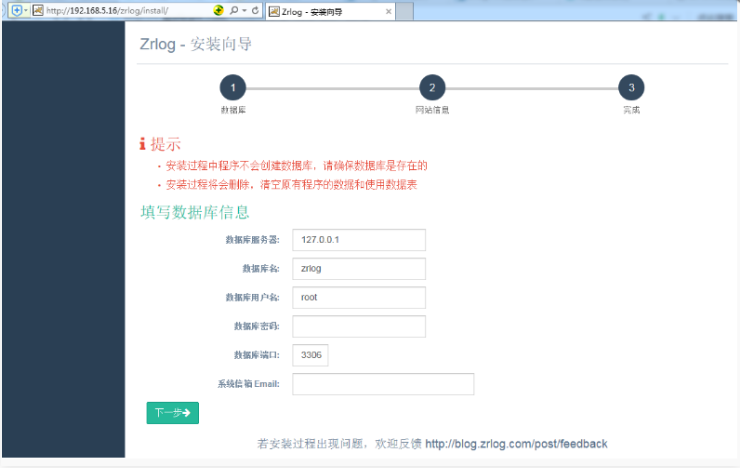
Task: Select the 数据库用户名 field containing root
Action: coord(359,298)
